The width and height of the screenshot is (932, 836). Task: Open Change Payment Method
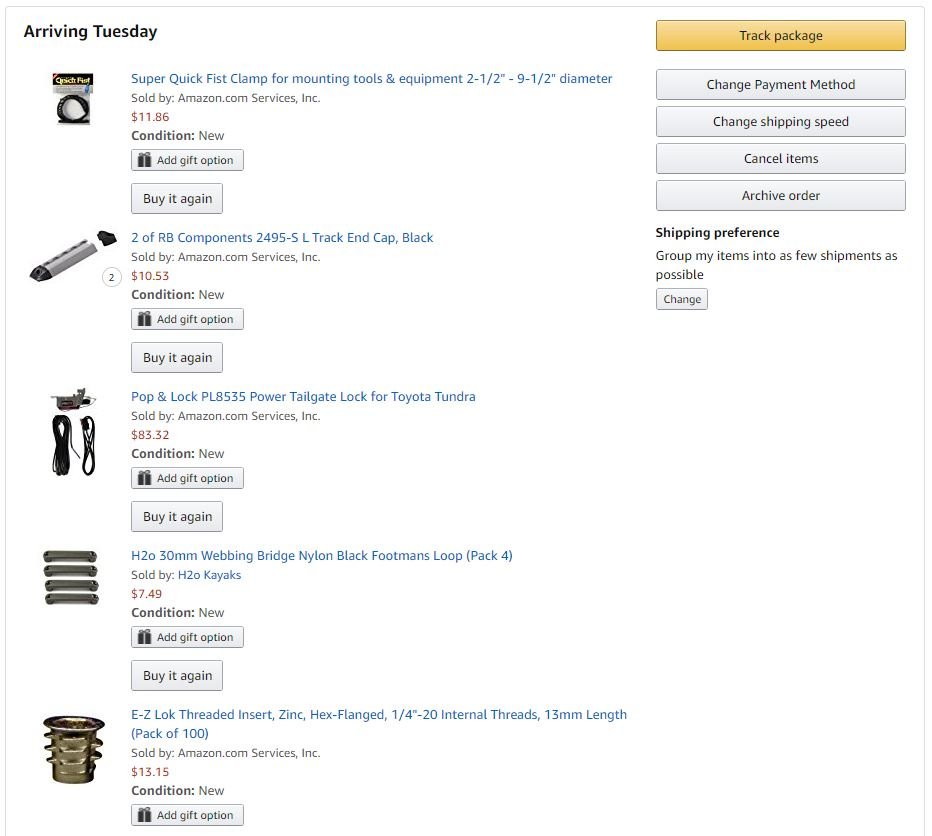coord(780,84)
